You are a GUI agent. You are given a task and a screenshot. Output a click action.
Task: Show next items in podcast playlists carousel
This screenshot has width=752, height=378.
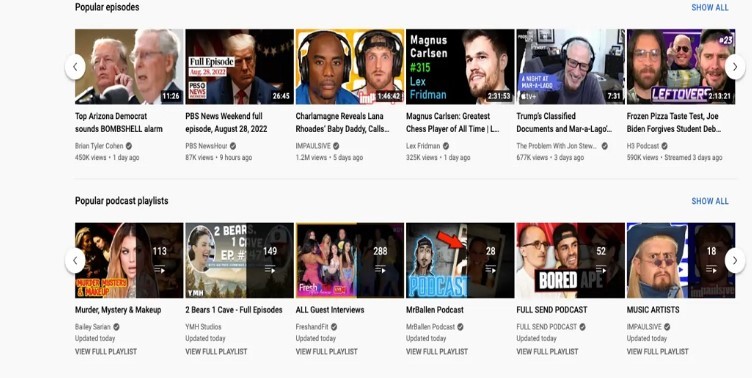coord(735,261)
